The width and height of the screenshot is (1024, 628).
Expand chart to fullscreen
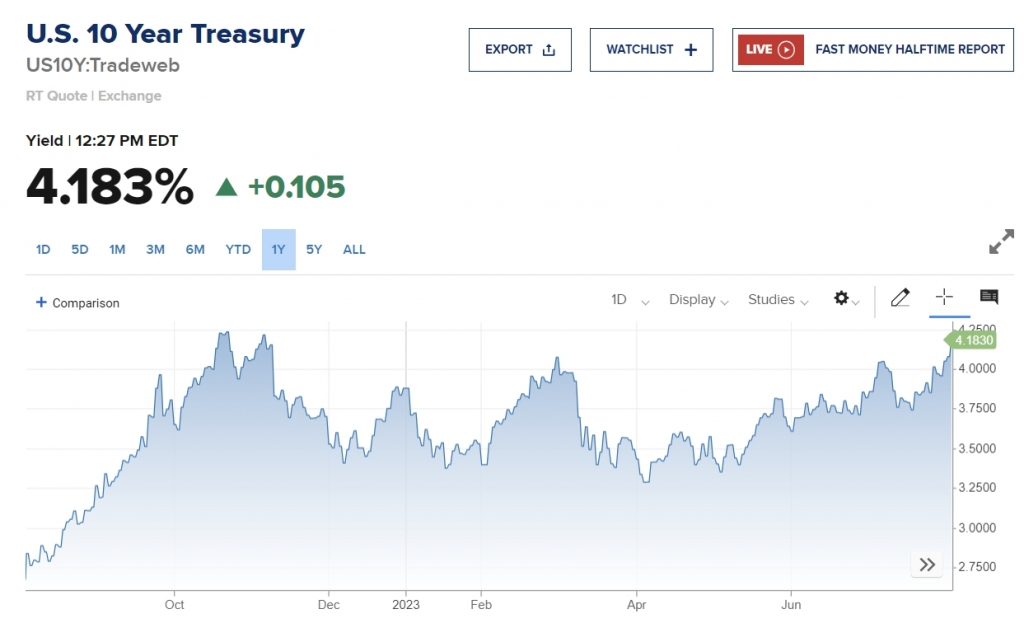pos(1000,242)
